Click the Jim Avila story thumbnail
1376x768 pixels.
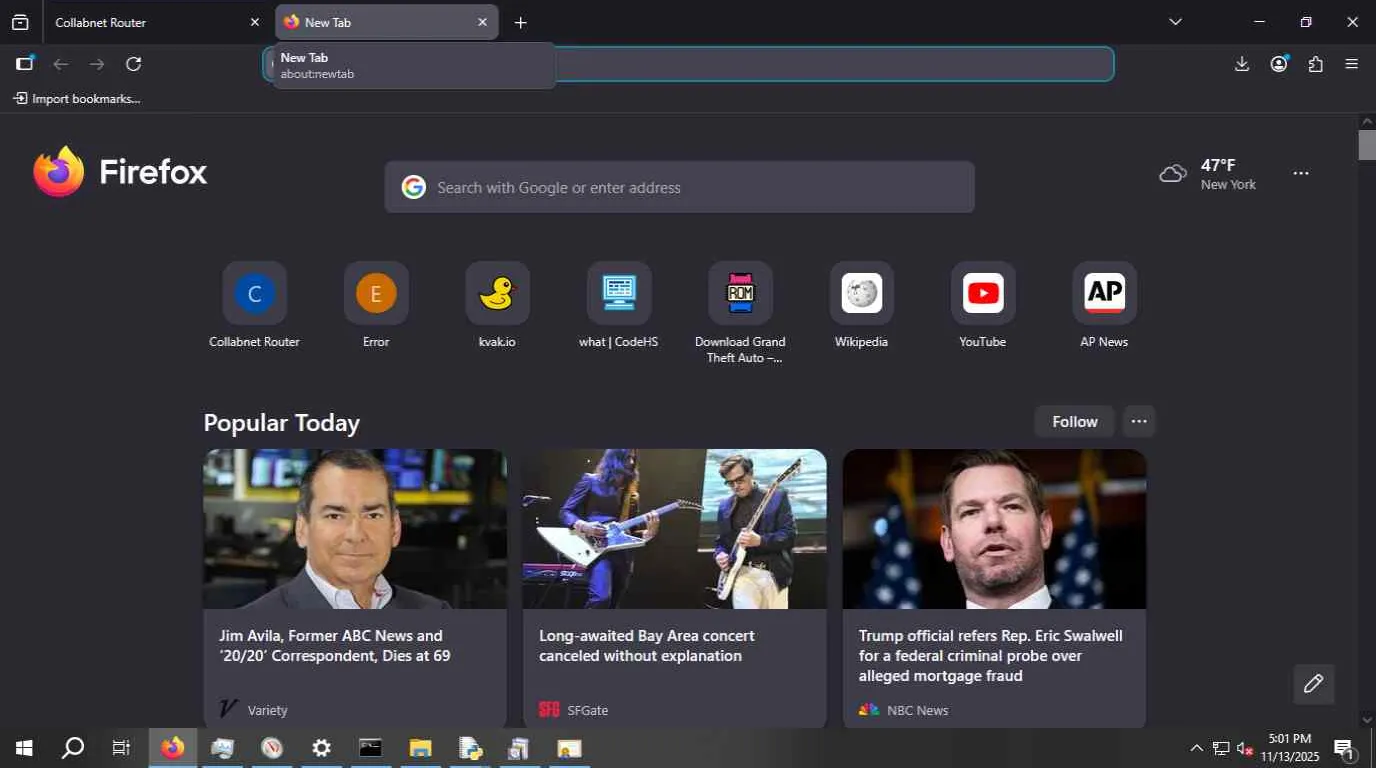[355, 529]
